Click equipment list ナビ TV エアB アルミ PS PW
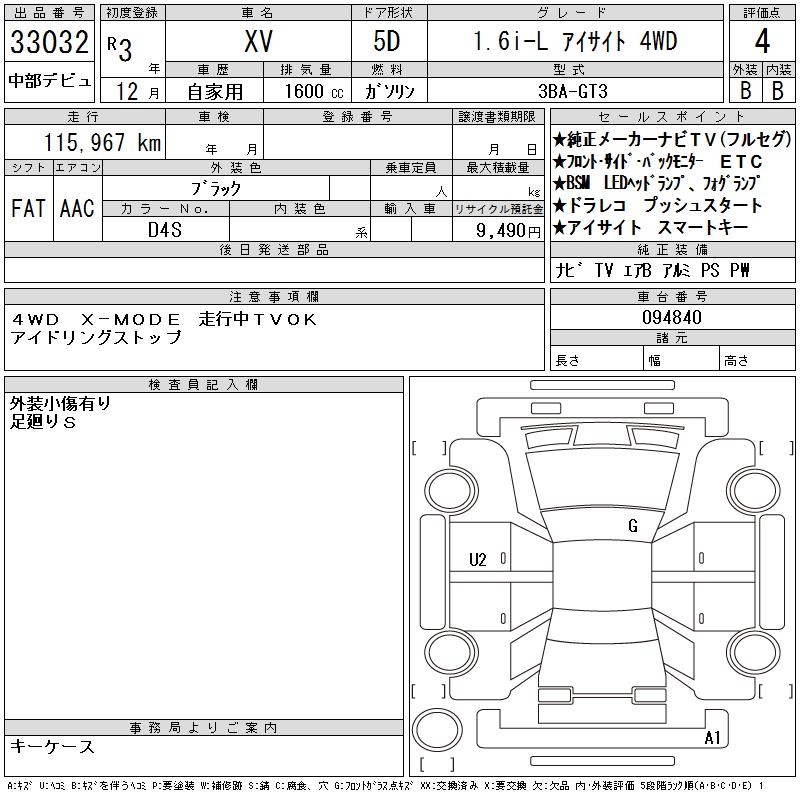Image resolution: width=800 pixels, height=800 pixels. [652, 270]
